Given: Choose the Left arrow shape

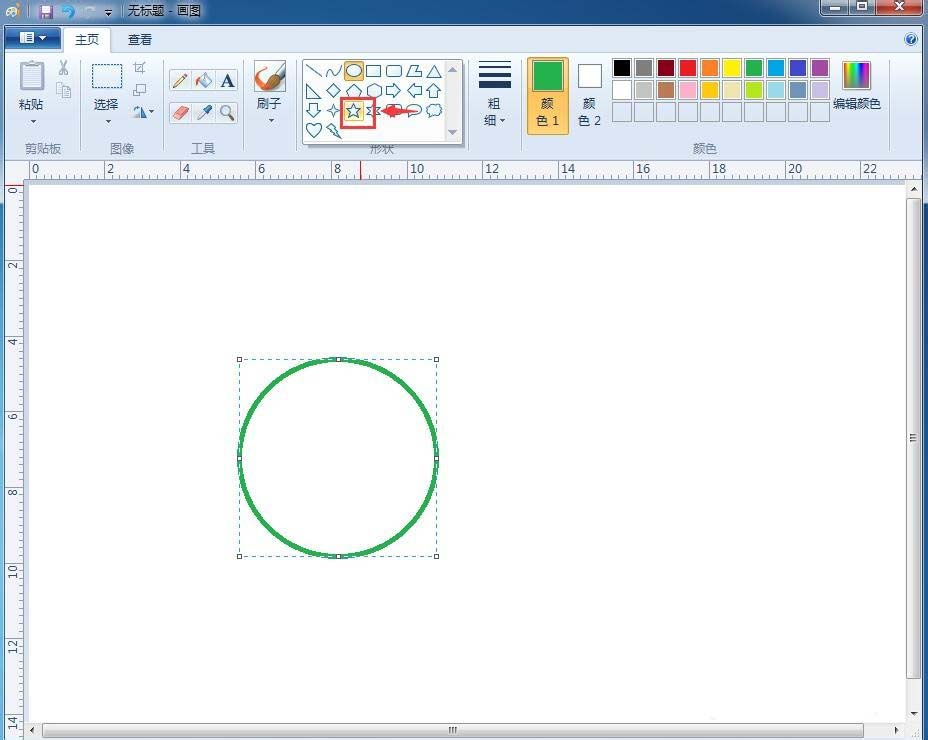Looking at the screenshot, I should [414, 91].
